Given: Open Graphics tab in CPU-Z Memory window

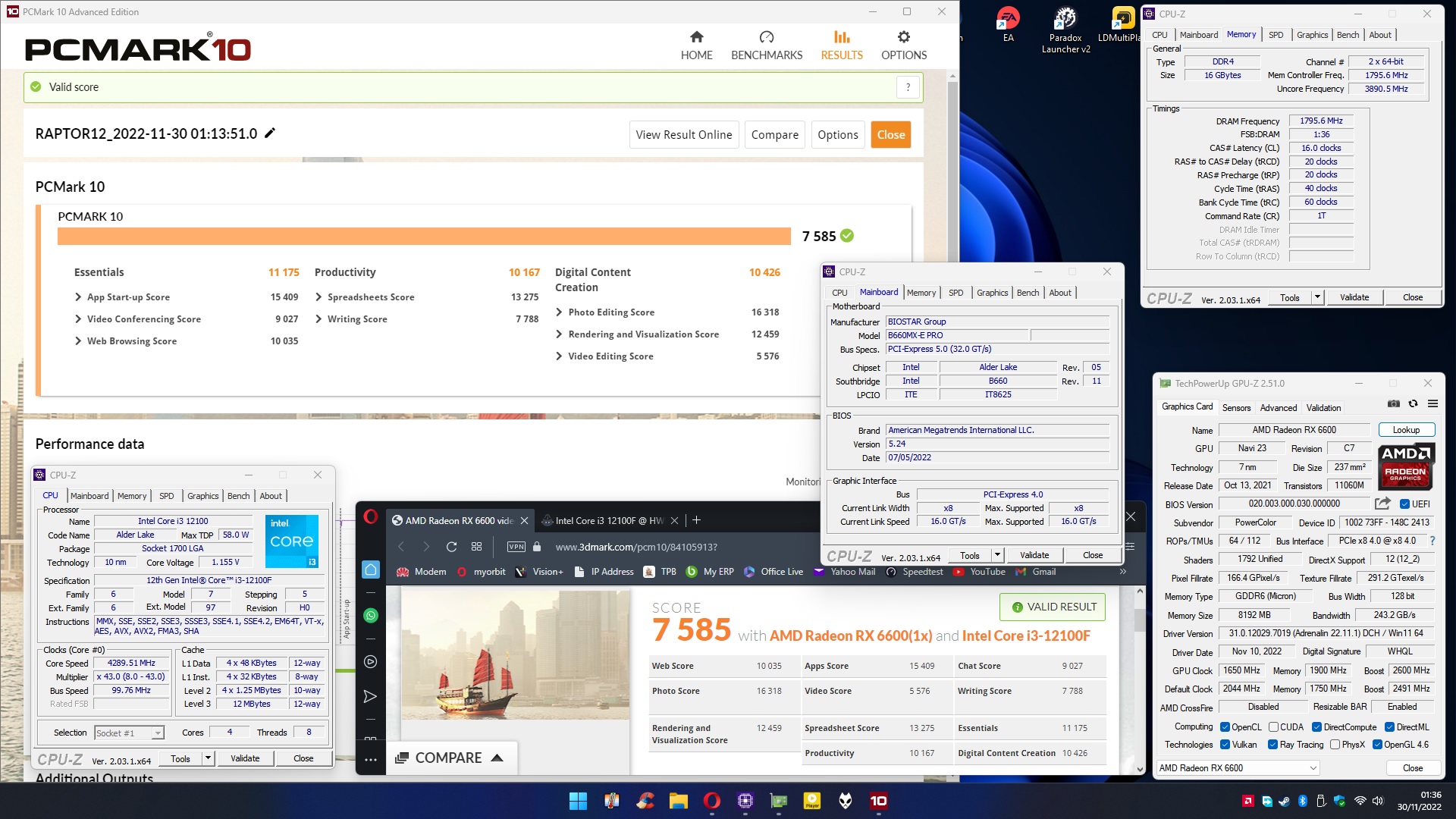Looking at the screenshot, I should coord(1312,35).
